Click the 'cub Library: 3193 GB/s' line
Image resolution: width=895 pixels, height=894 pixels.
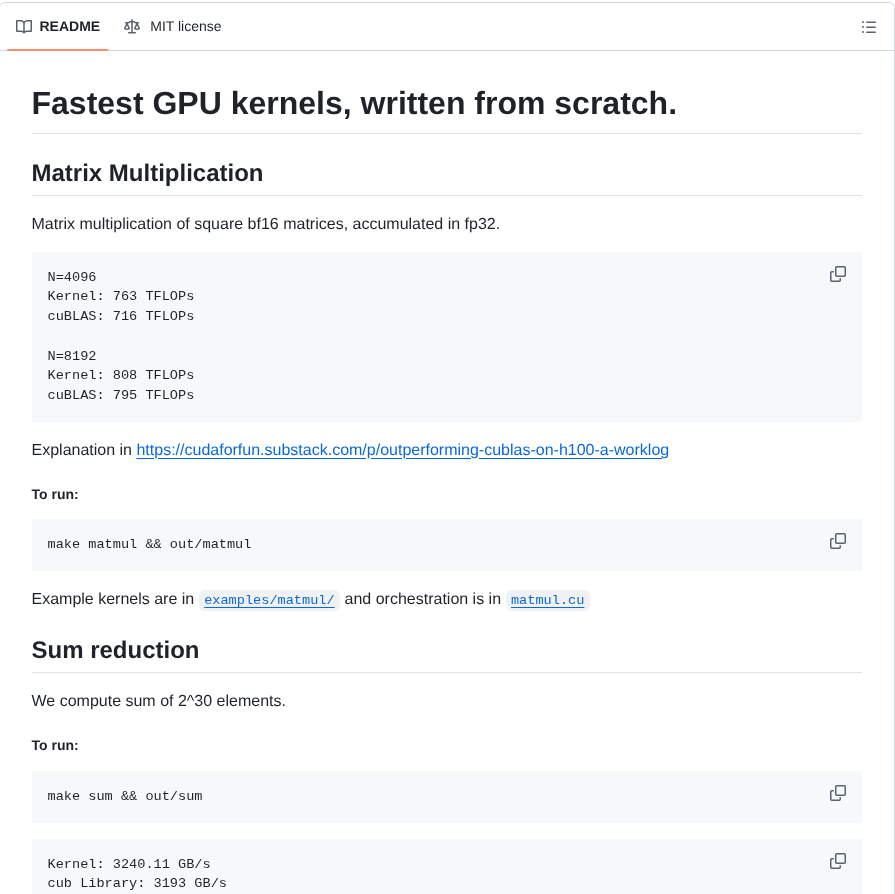137,883
